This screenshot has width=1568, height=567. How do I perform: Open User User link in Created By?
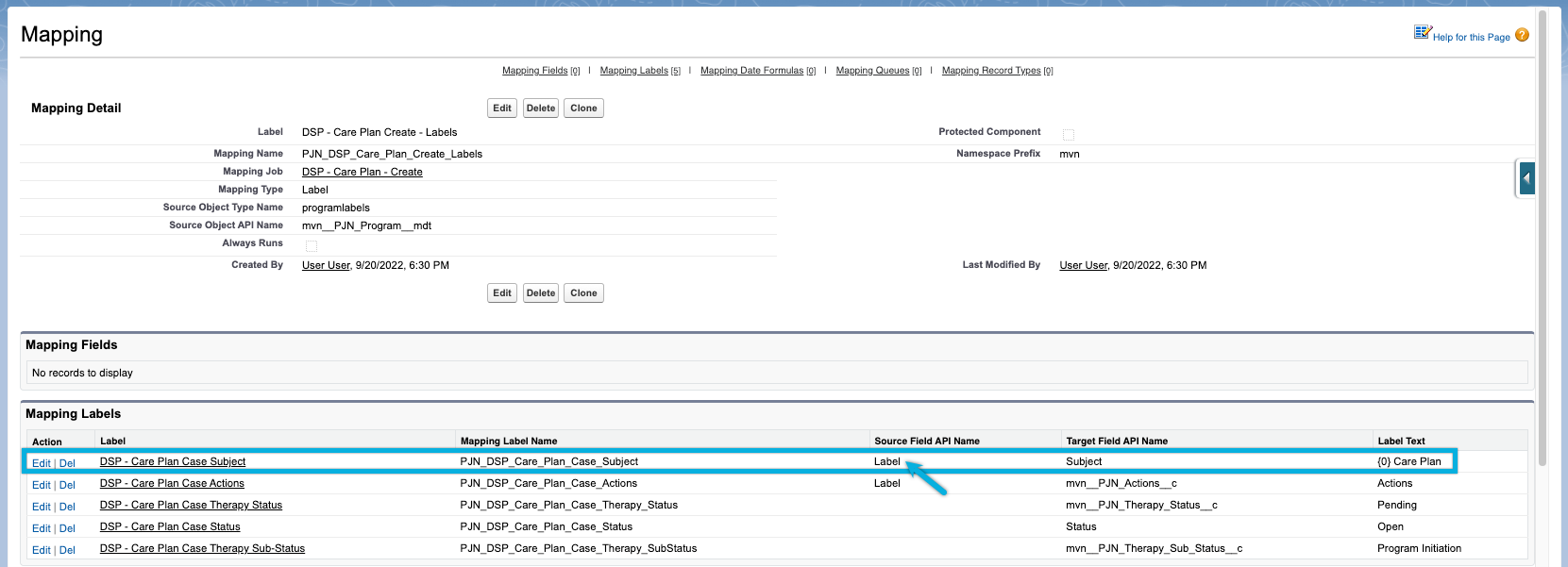pos(326,265)
